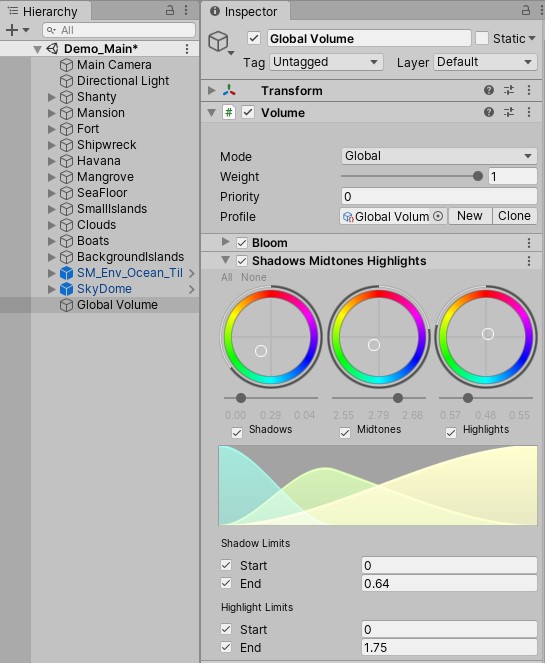Click the Weight slider handle
Screen dimensions: 545x663
[478, 176]
